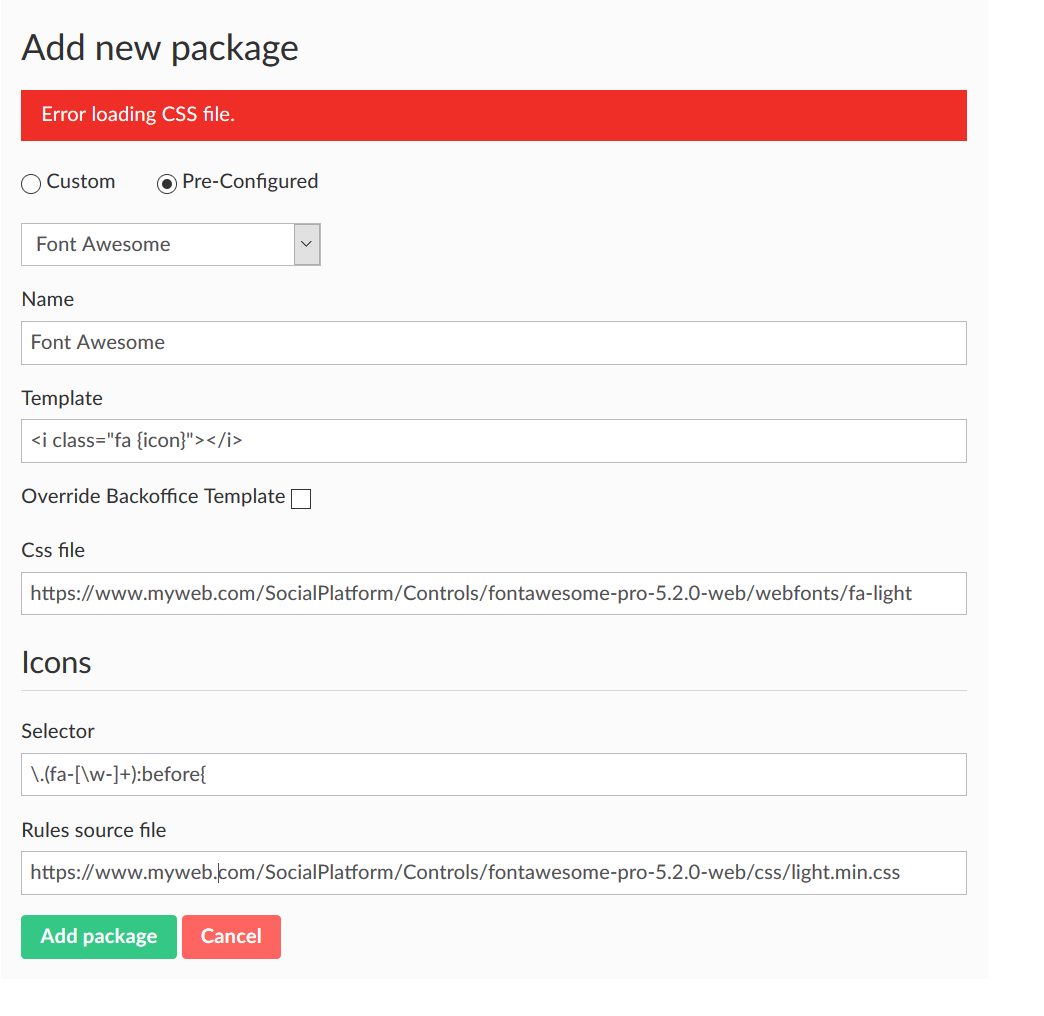Click into the Template input field

(493, 441)
